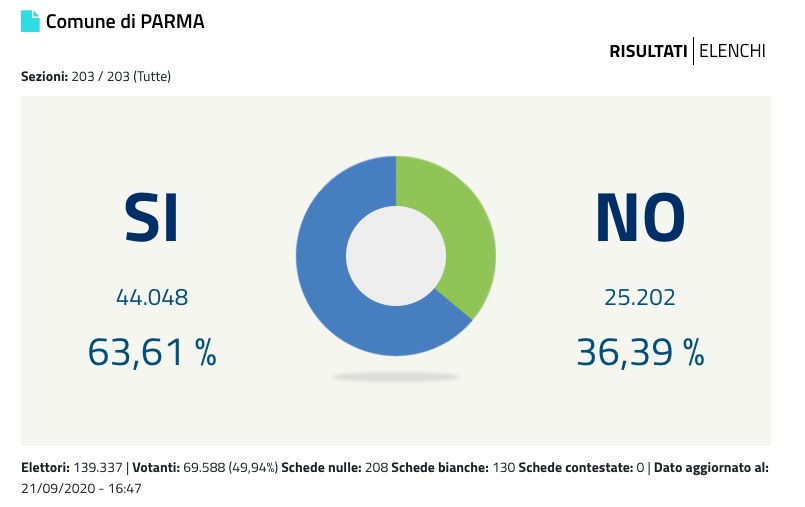
Task: Click the 36,39 % NO percentage
Action: click(x=640, y=351)
